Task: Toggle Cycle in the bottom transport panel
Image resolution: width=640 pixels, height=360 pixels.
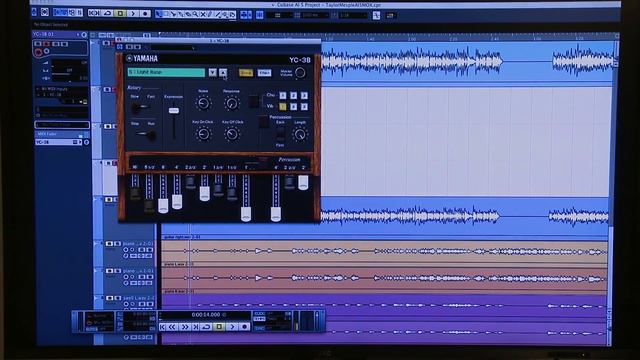Action: (206, 327)
